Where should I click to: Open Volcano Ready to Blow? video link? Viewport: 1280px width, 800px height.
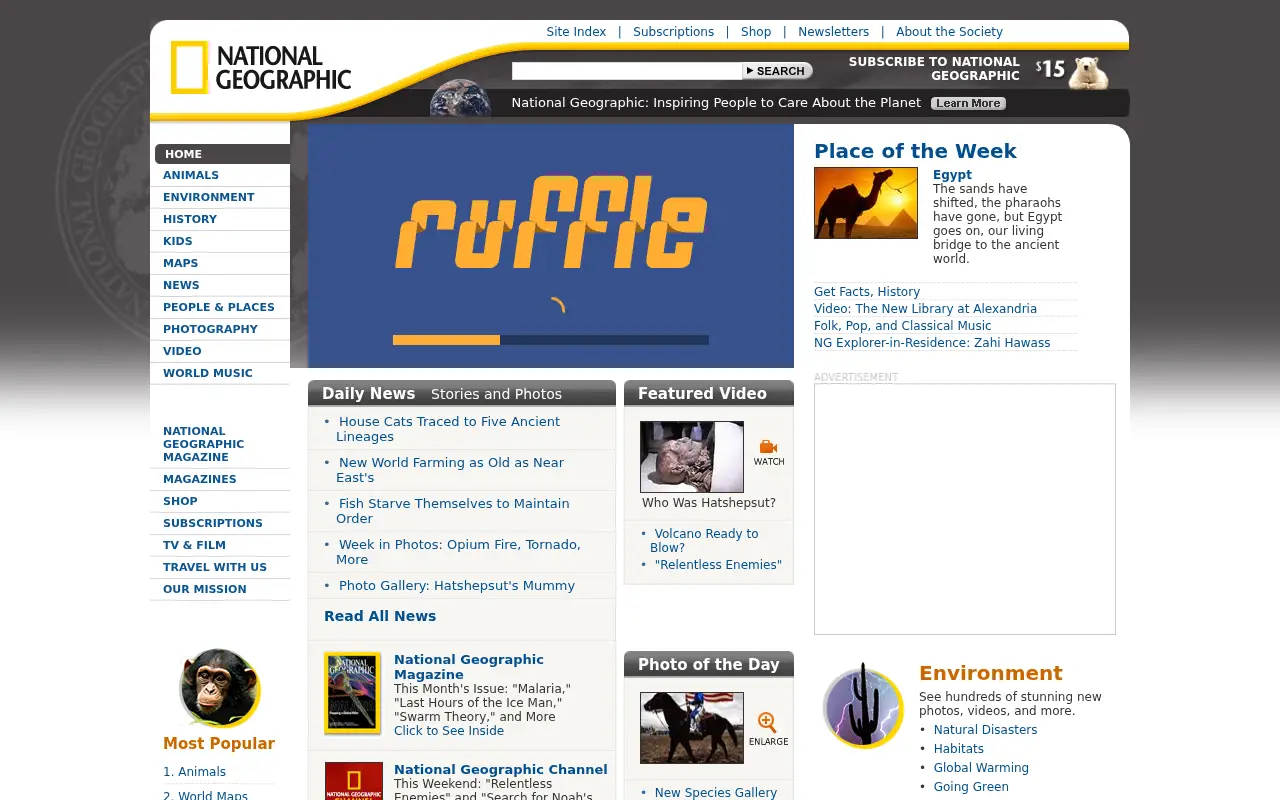pos(705,541)
